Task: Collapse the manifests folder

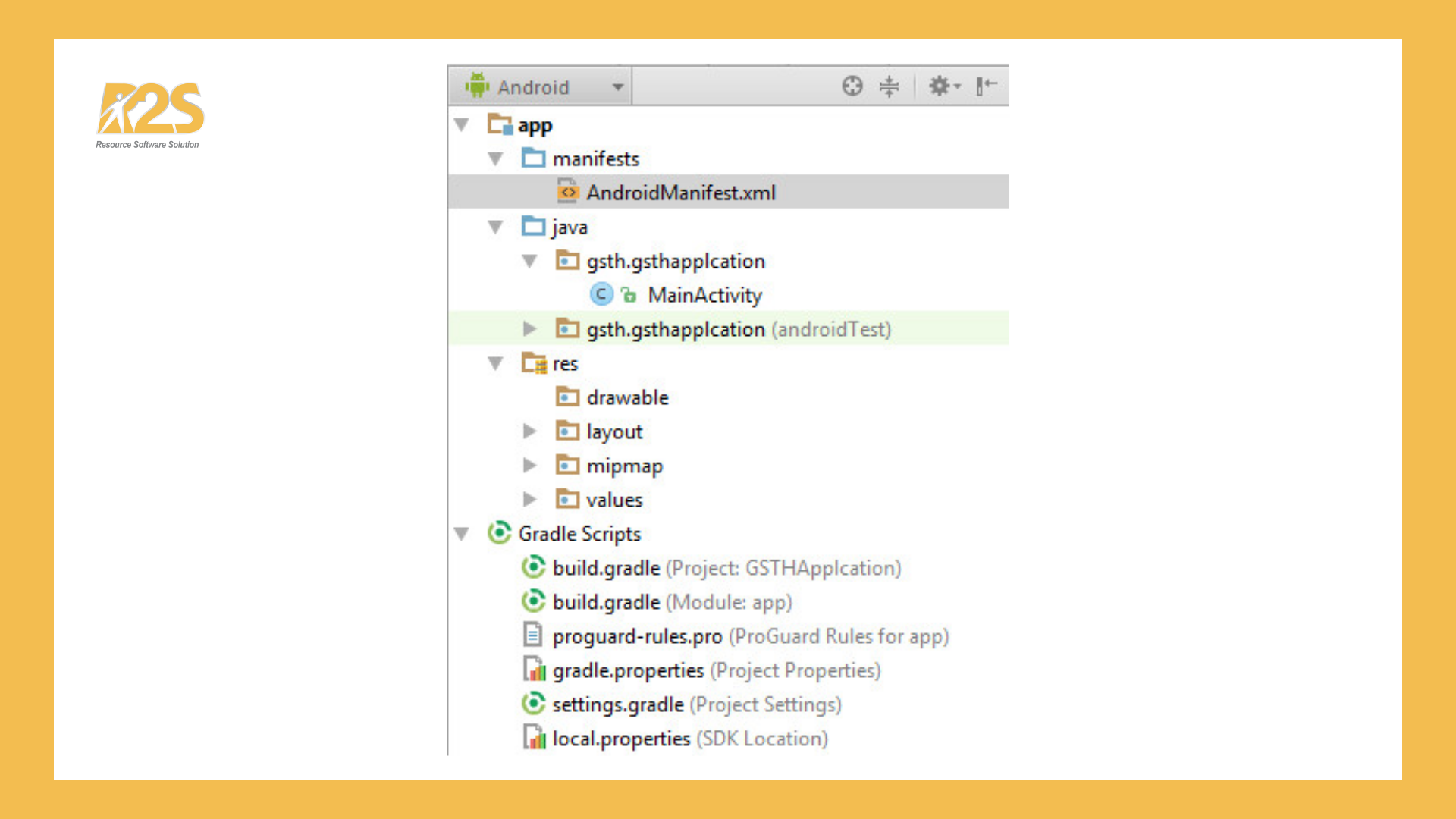Action: coord(495,158)
